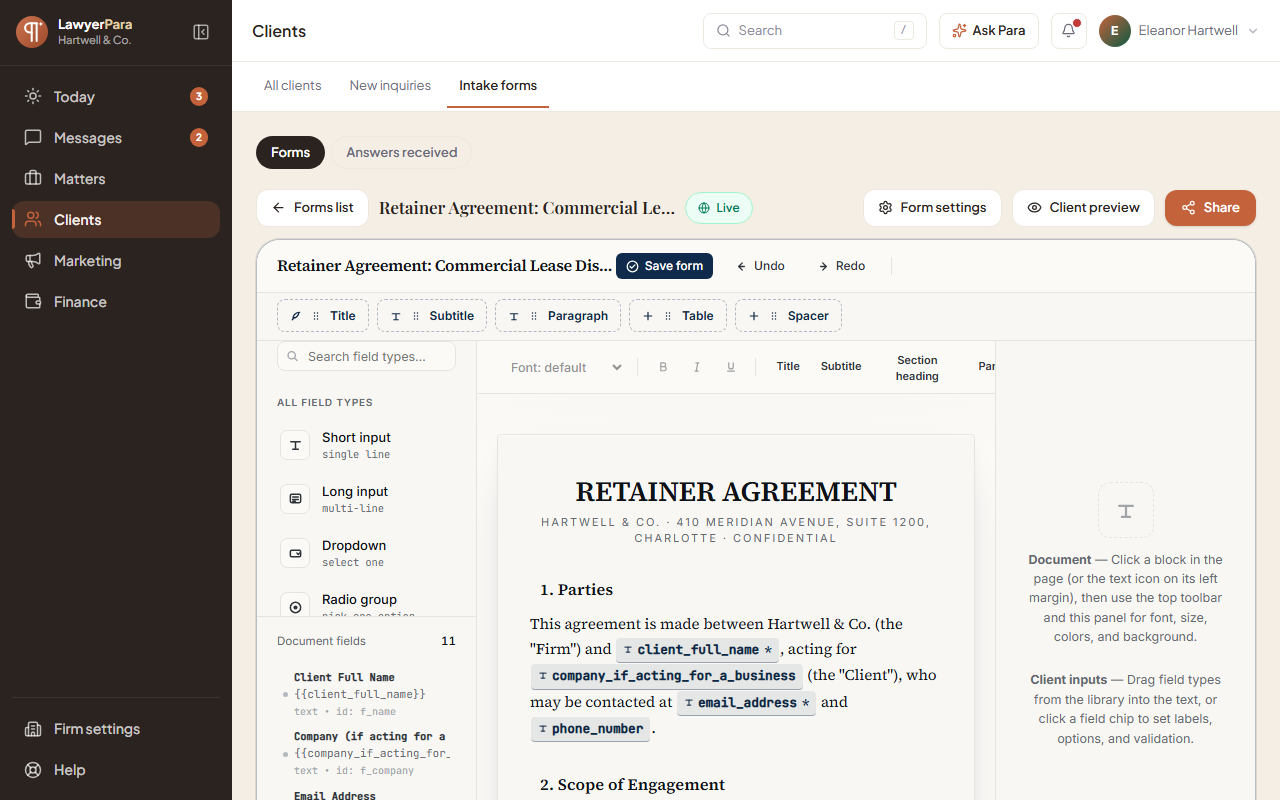
Task: Collapse the sidebar panel icon
Action: (201, 32)
